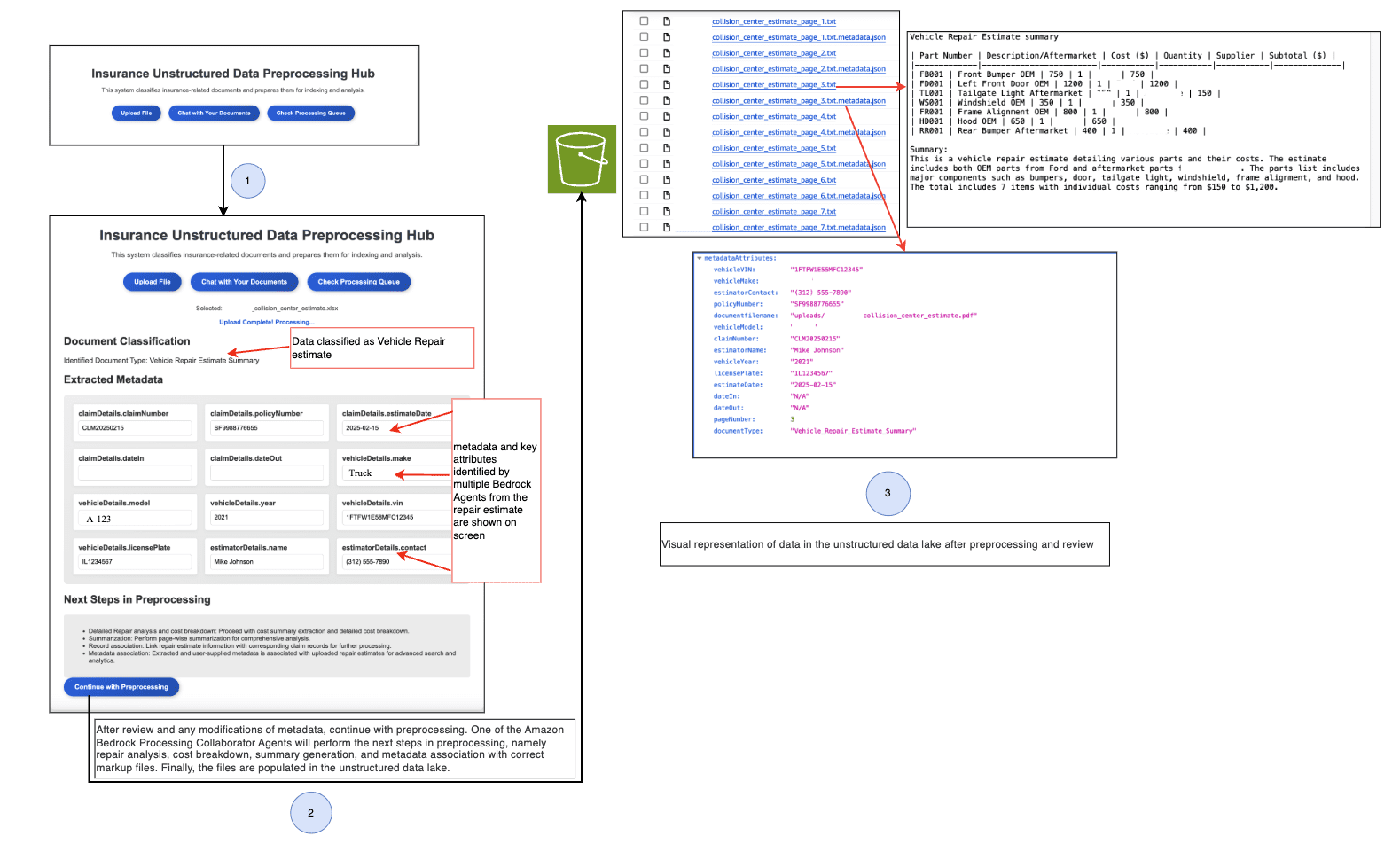
Task: Click the step 1 circle marker
Action: coord(247,181)
